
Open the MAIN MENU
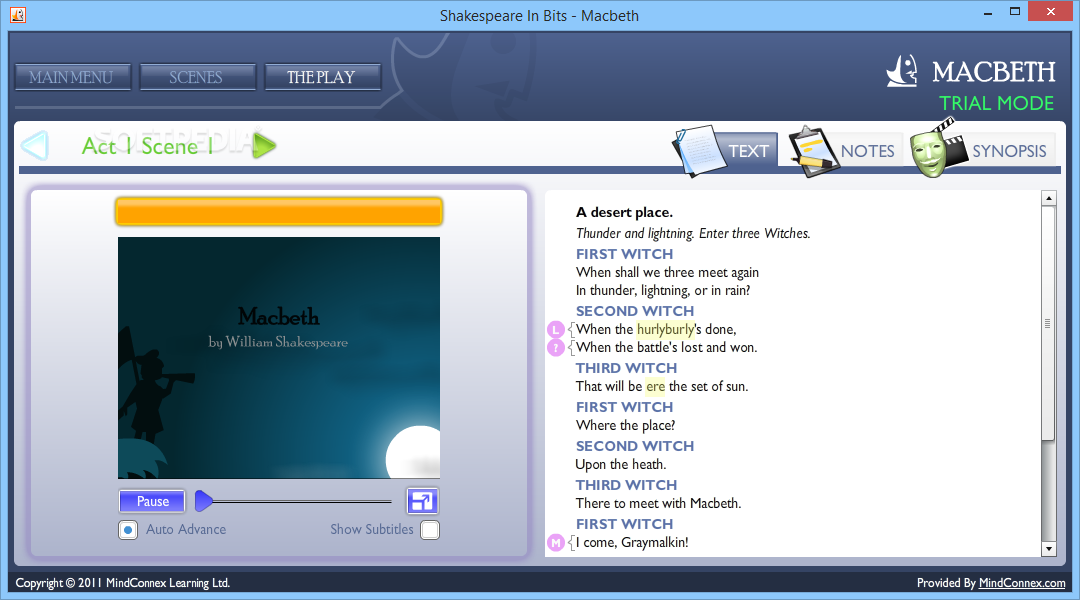click(x=73, y=77)
